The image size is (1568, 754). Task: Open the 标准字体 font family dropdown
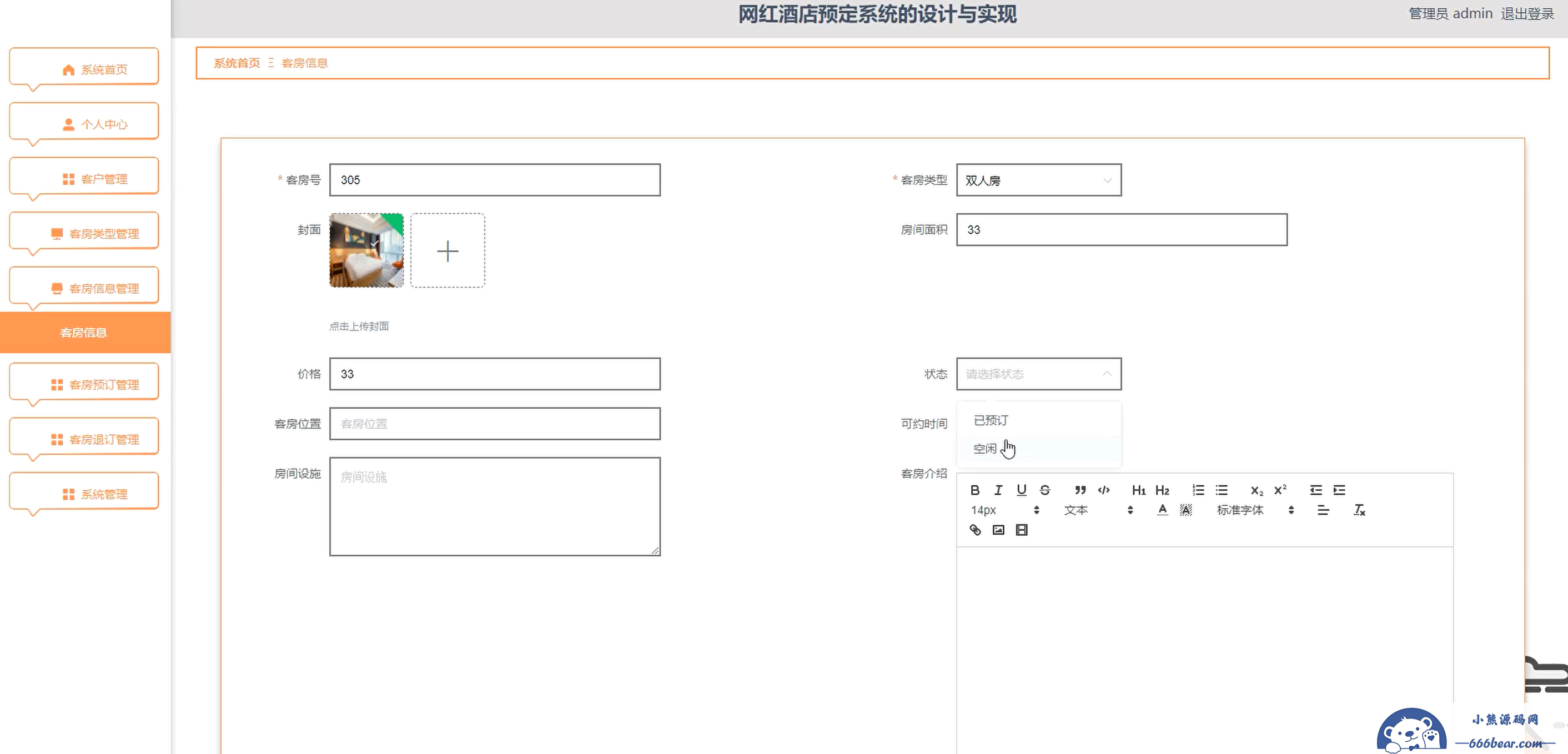pyautogui.click(x=1255, y=510)
